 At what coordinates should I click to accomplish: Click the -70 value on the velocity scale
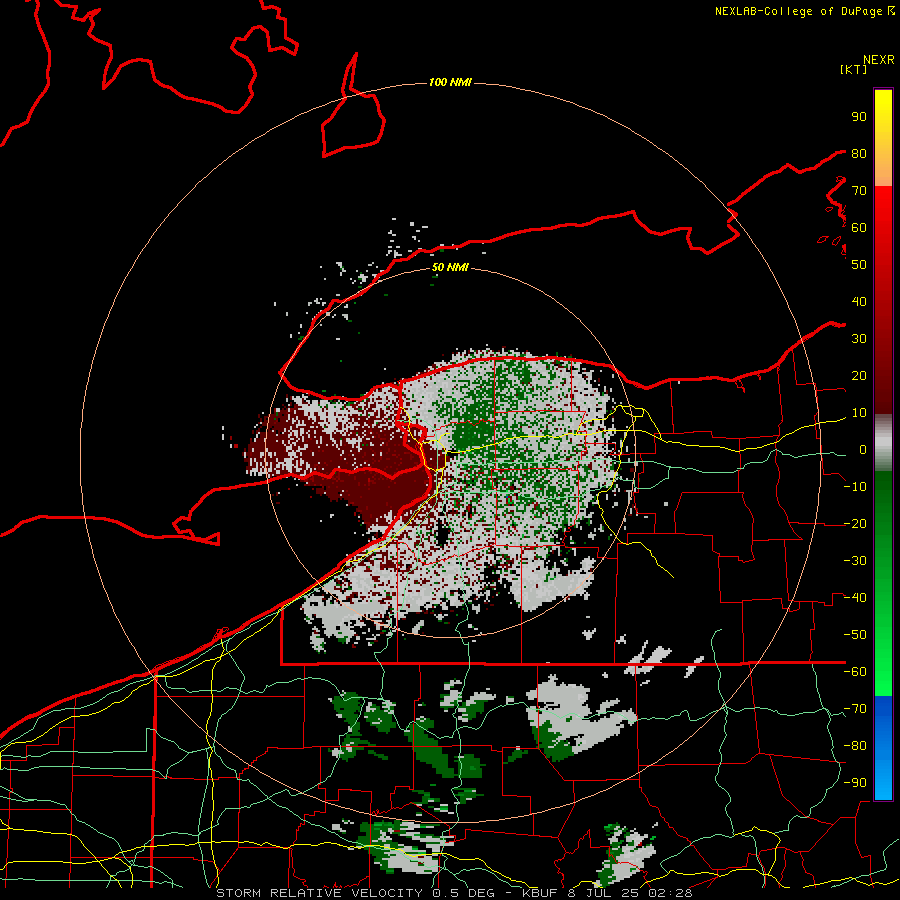(855, 709)
